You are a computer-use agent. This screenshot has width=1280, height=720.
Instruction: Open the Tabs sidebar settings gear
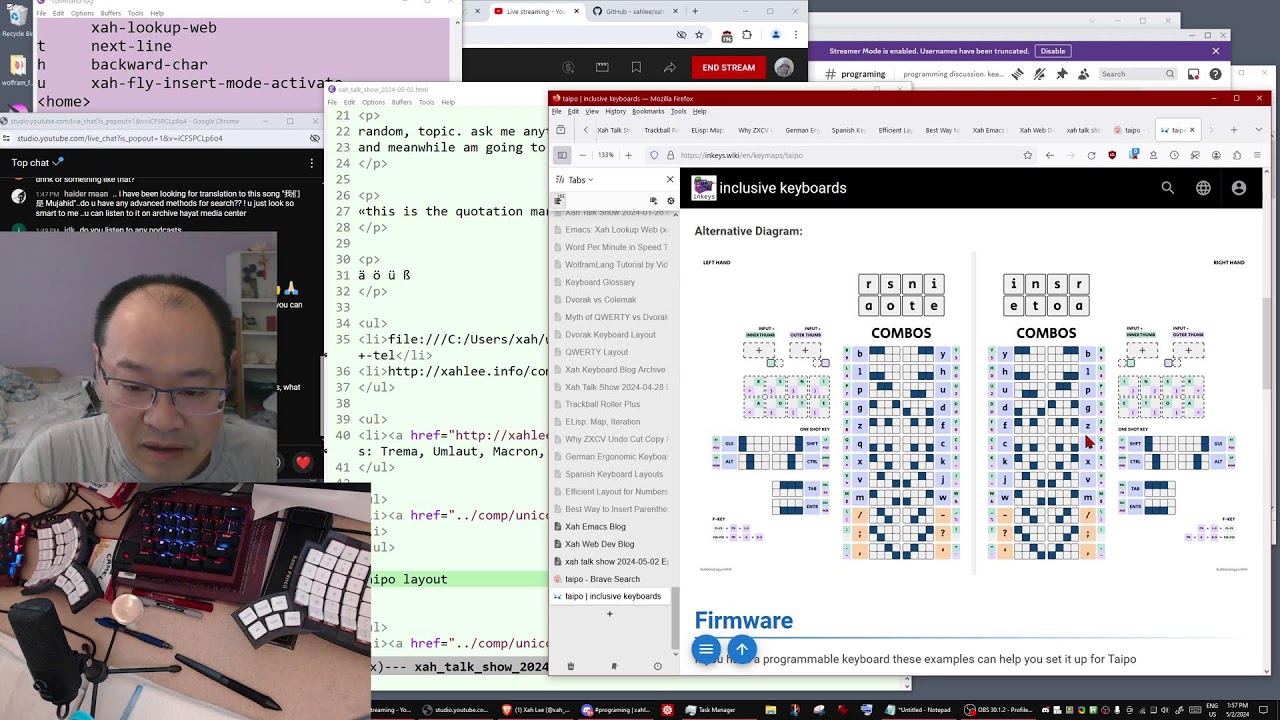(x=671, y=201)
